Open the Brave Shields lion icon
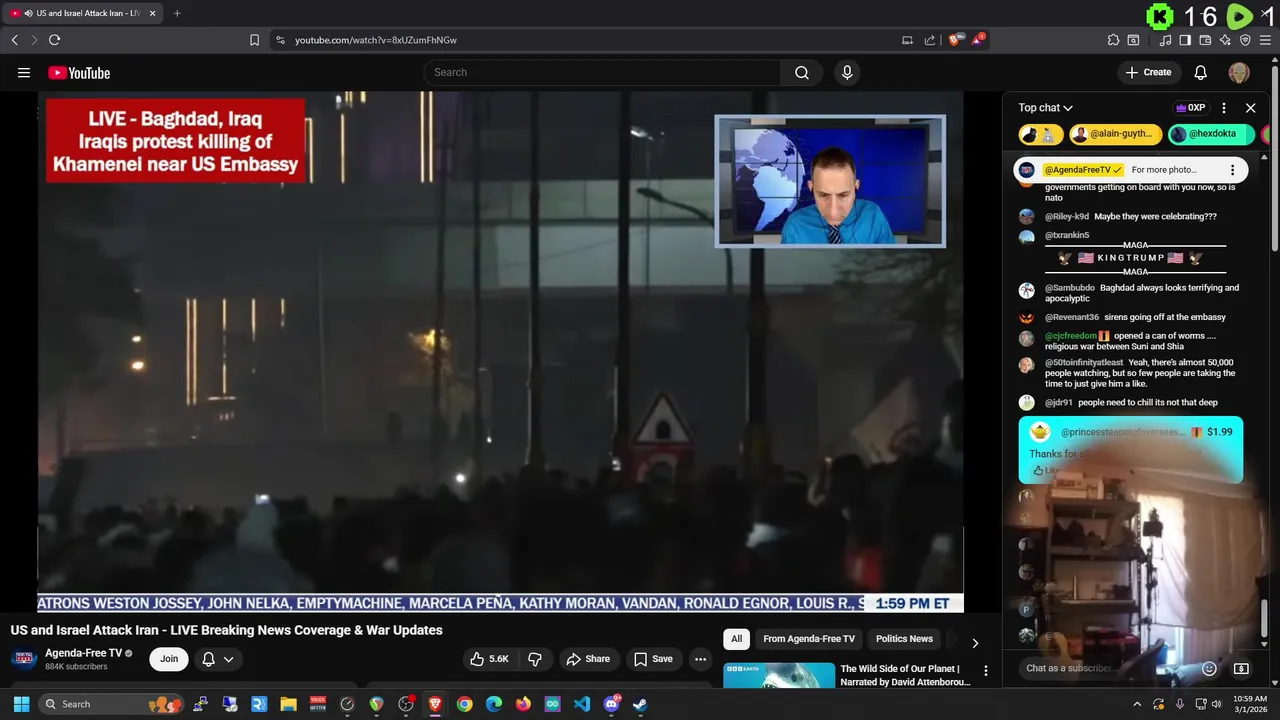The image size is (1280, 720). [956, 40]
